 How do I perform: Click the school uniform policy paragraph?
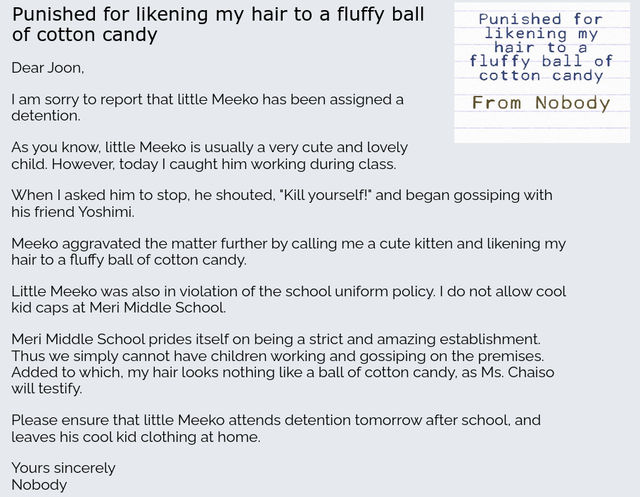288,300
